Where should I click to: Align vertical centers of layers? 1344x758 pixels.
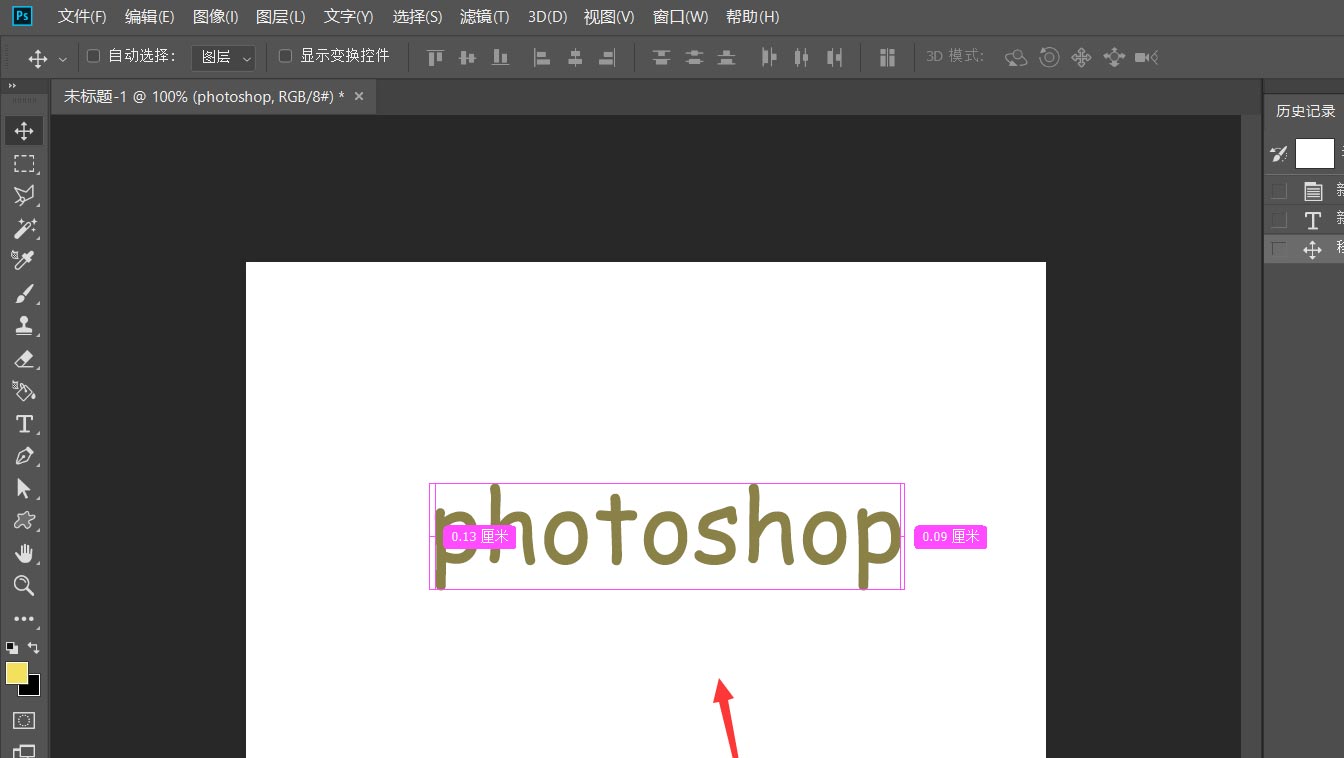point(467,58)
